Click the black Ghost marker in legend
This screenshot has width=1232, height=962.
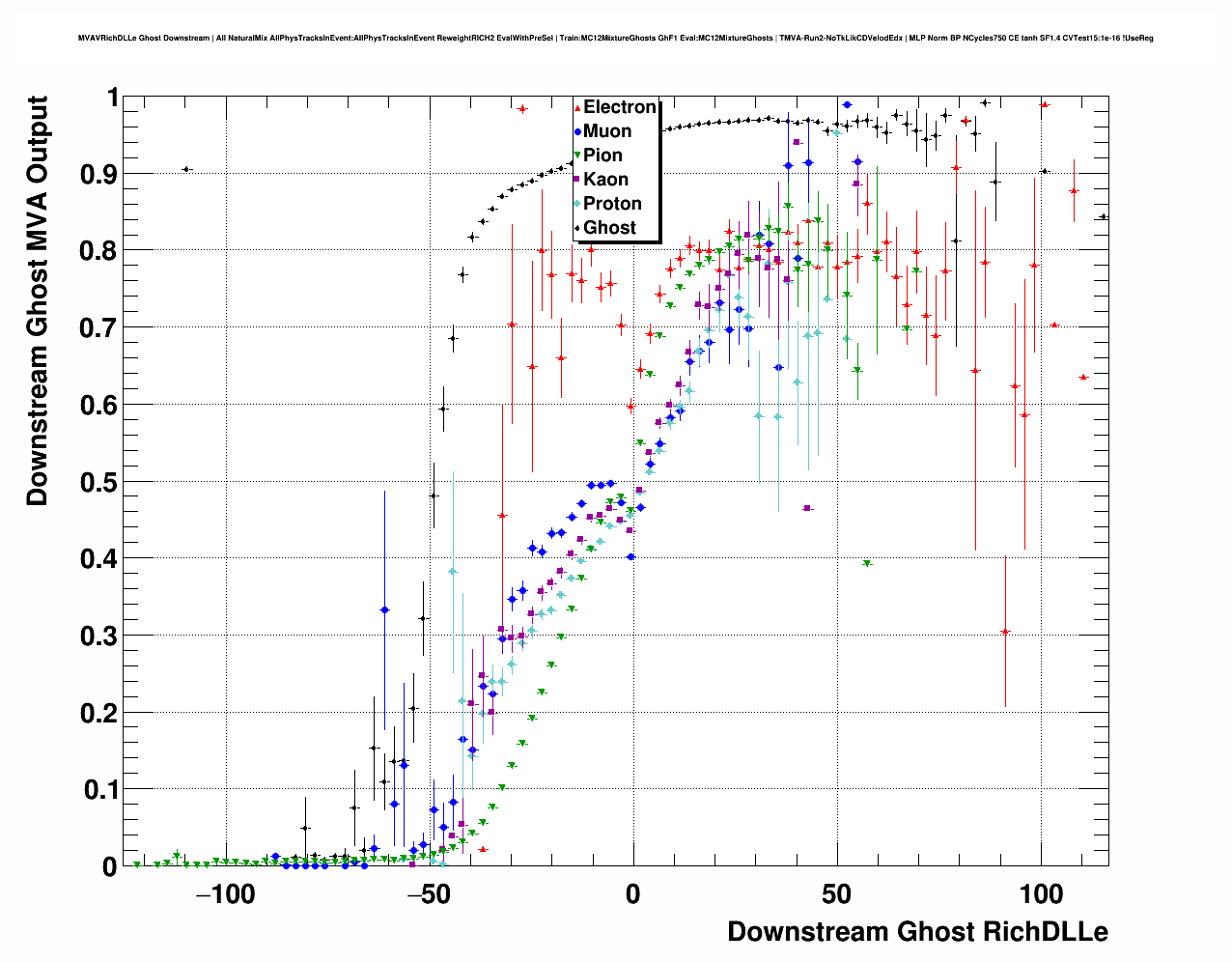pos(577,228)
